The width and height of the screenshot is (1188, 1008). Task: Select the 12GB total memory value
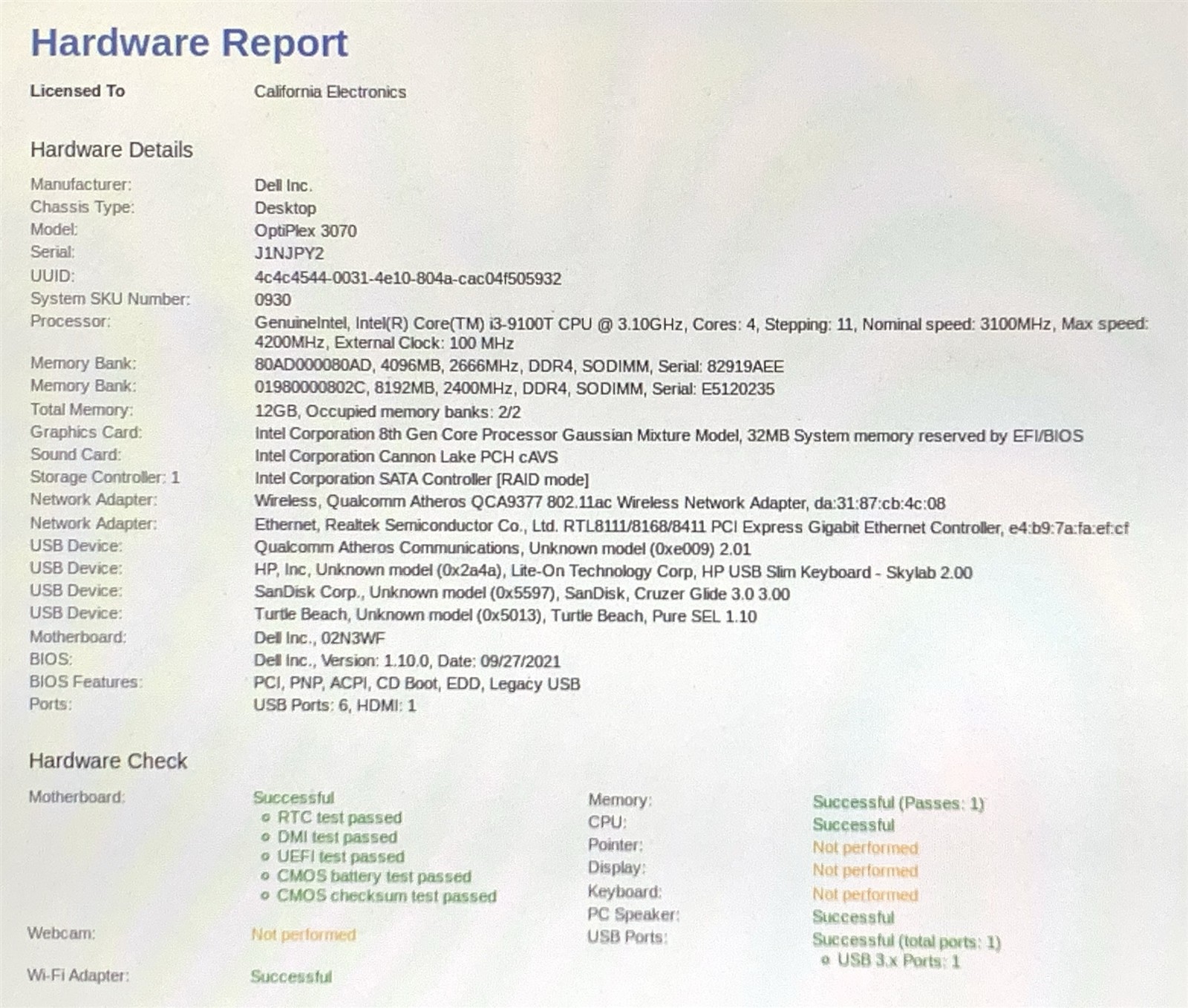387,412
